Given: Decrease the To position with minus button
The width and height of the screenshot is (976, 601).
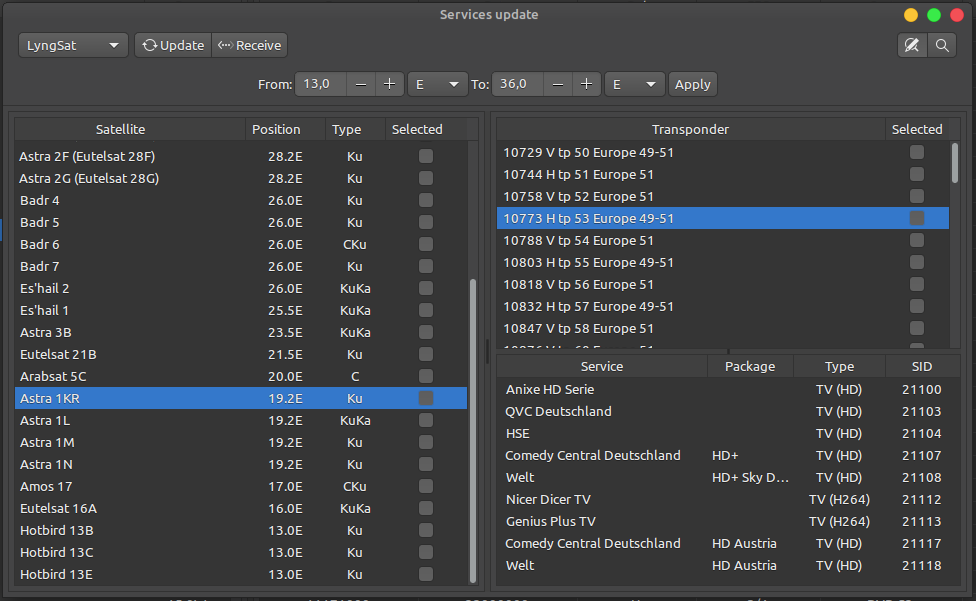Looking at the screenshot, I should click(x=558, y=85).
